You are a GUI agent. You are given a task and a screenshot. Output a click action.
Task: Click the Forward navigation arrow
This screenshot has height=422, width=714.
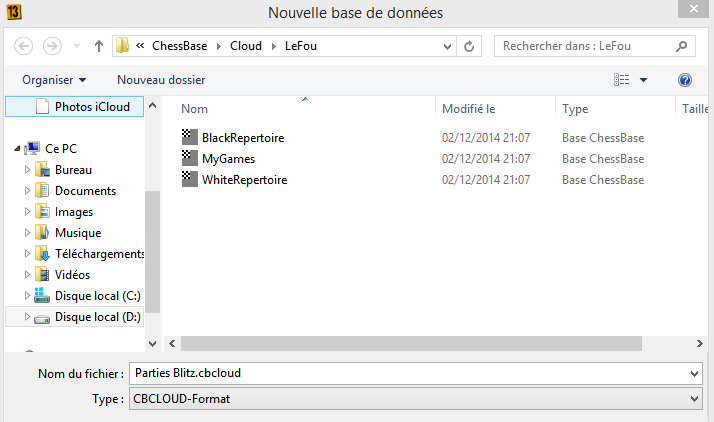[x=52, y=46]
